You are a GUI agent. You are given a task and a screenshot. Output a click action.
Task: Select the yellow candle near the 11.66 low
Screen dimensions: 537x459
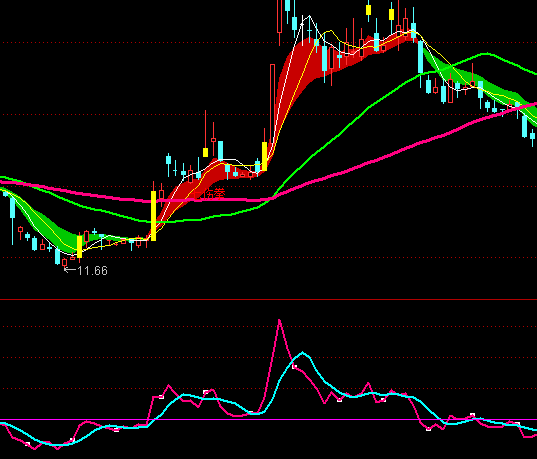(80, 247)
